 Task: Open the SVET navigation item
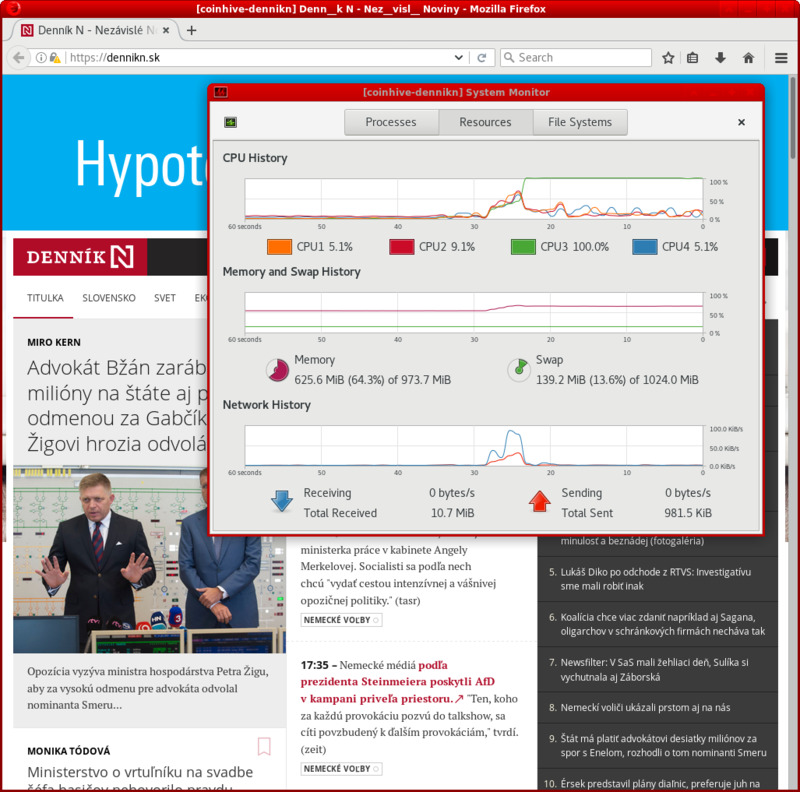click(165, 298)
